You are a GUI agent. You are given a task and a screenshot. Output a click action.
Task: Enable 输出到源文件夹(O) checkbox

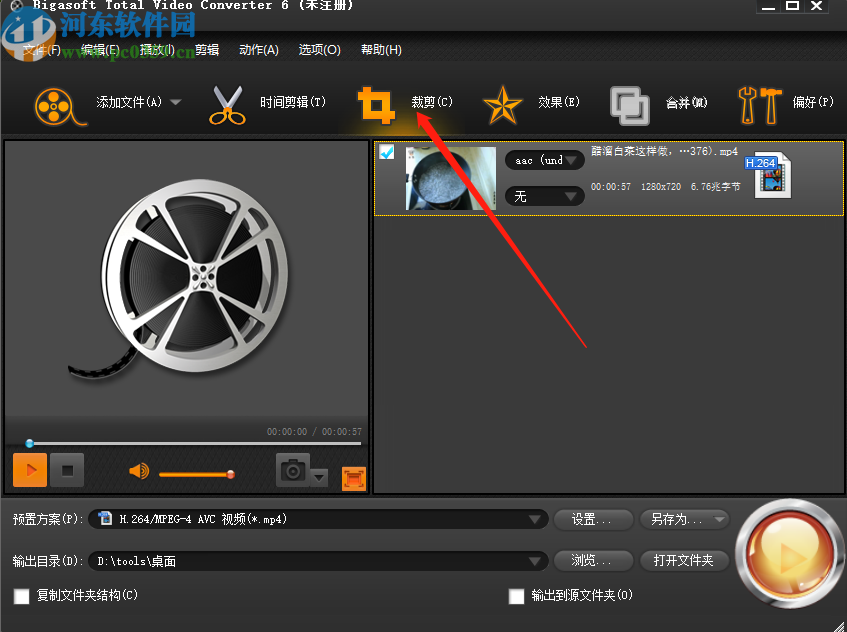pyautogui.click(x=516, y=596)
